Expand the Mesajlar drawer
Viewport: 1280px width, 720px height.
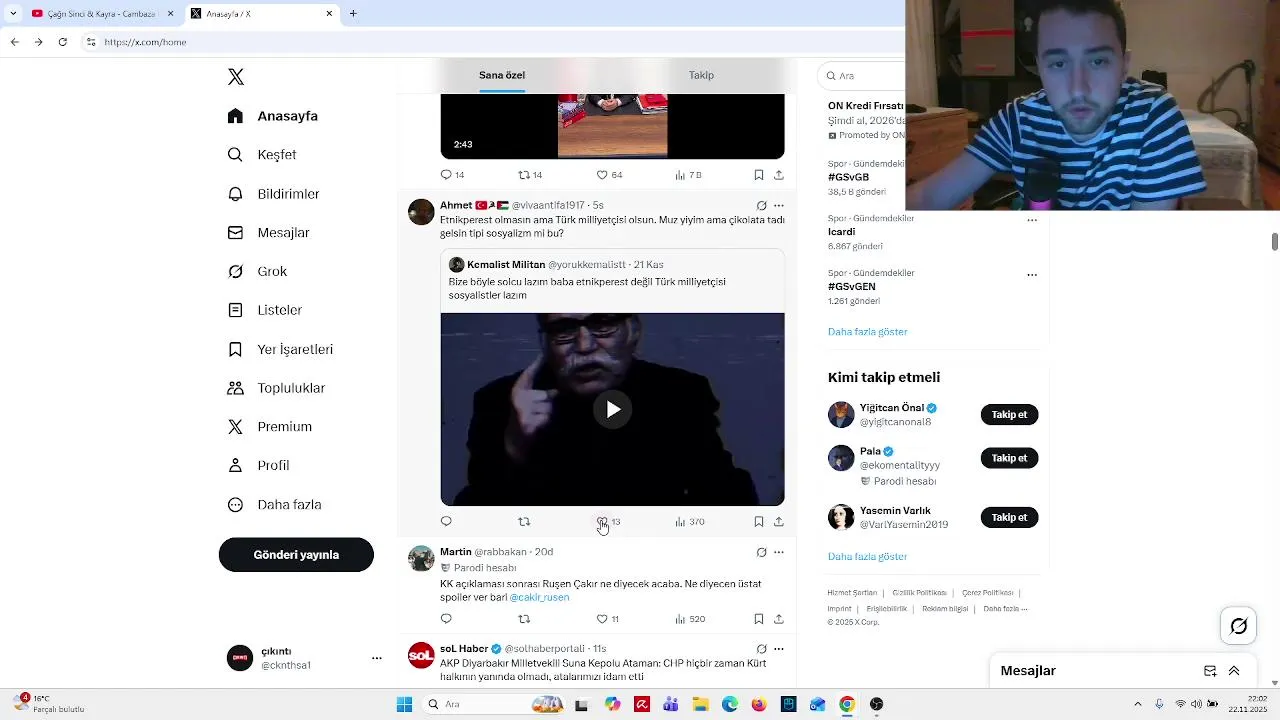click(1234, 671)
